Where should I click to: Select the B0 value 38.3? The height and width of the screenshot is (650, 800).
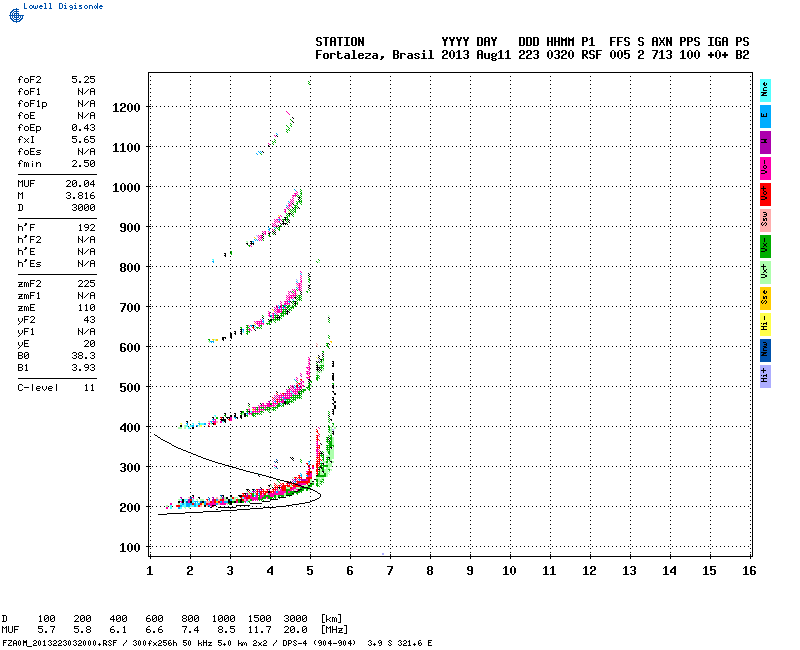83,356
